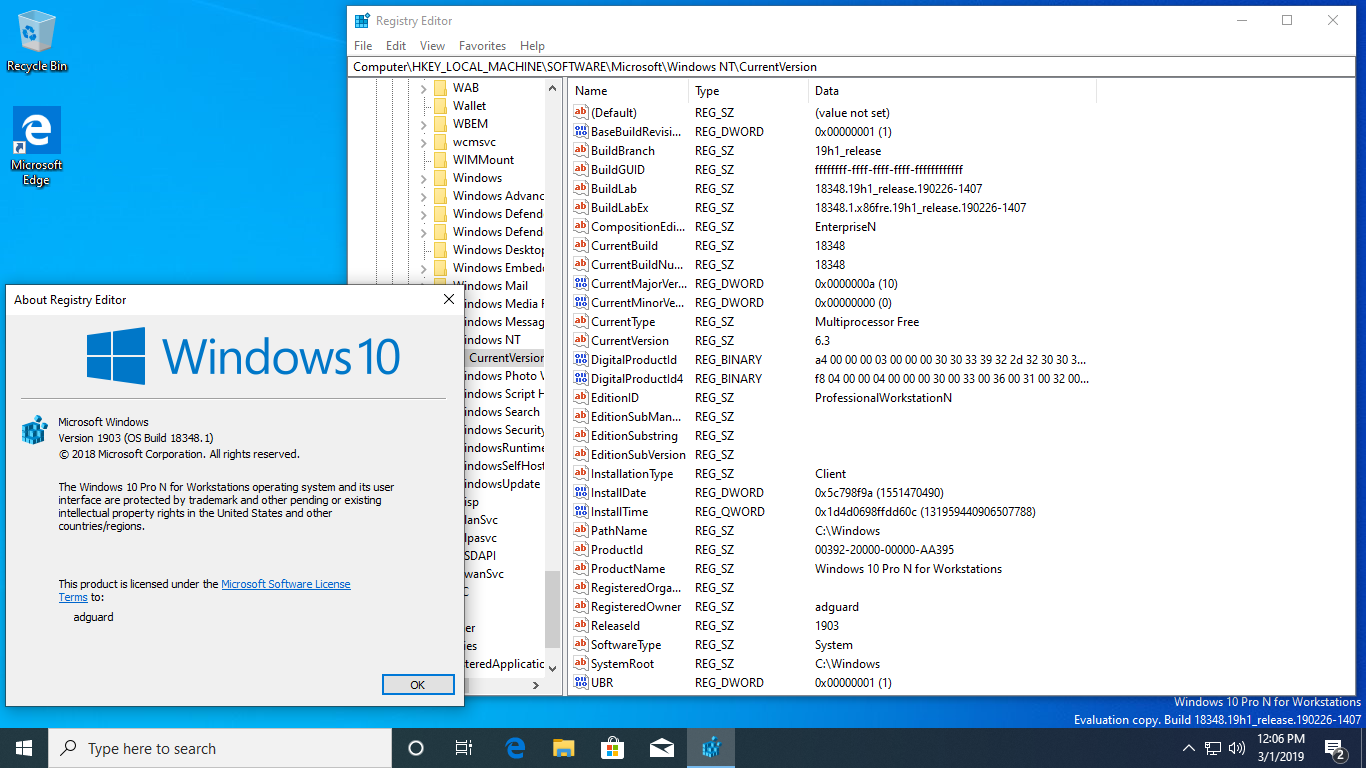Open the File menu

point(363,46)
